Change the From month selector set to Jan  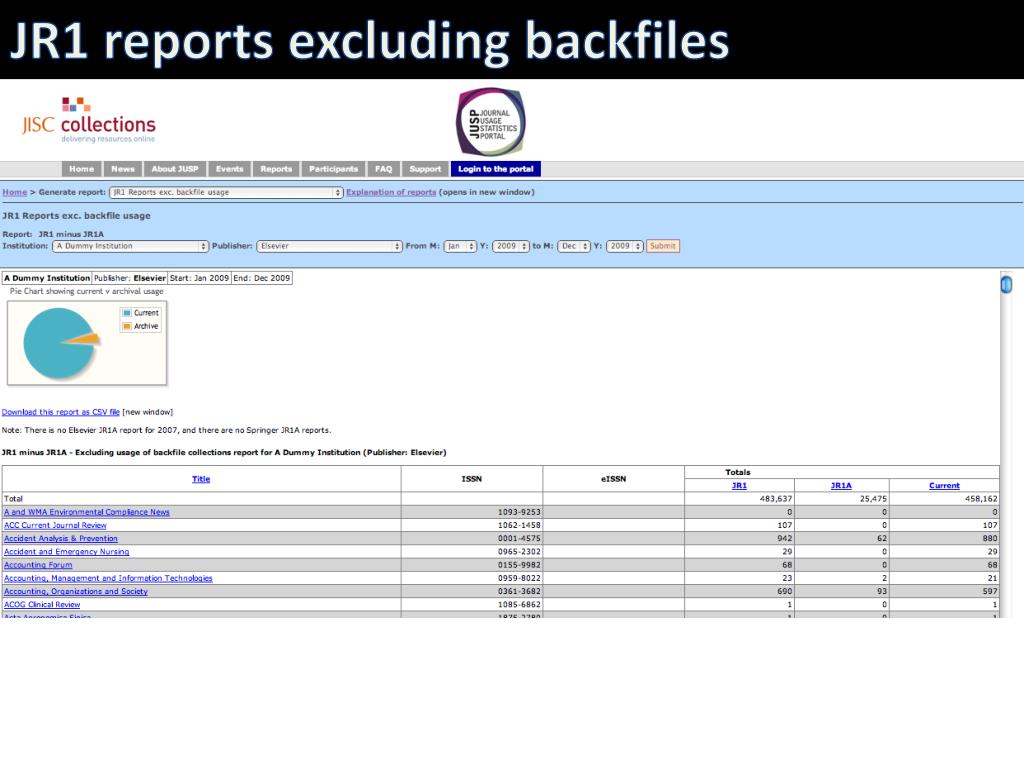tap(460, 246)
